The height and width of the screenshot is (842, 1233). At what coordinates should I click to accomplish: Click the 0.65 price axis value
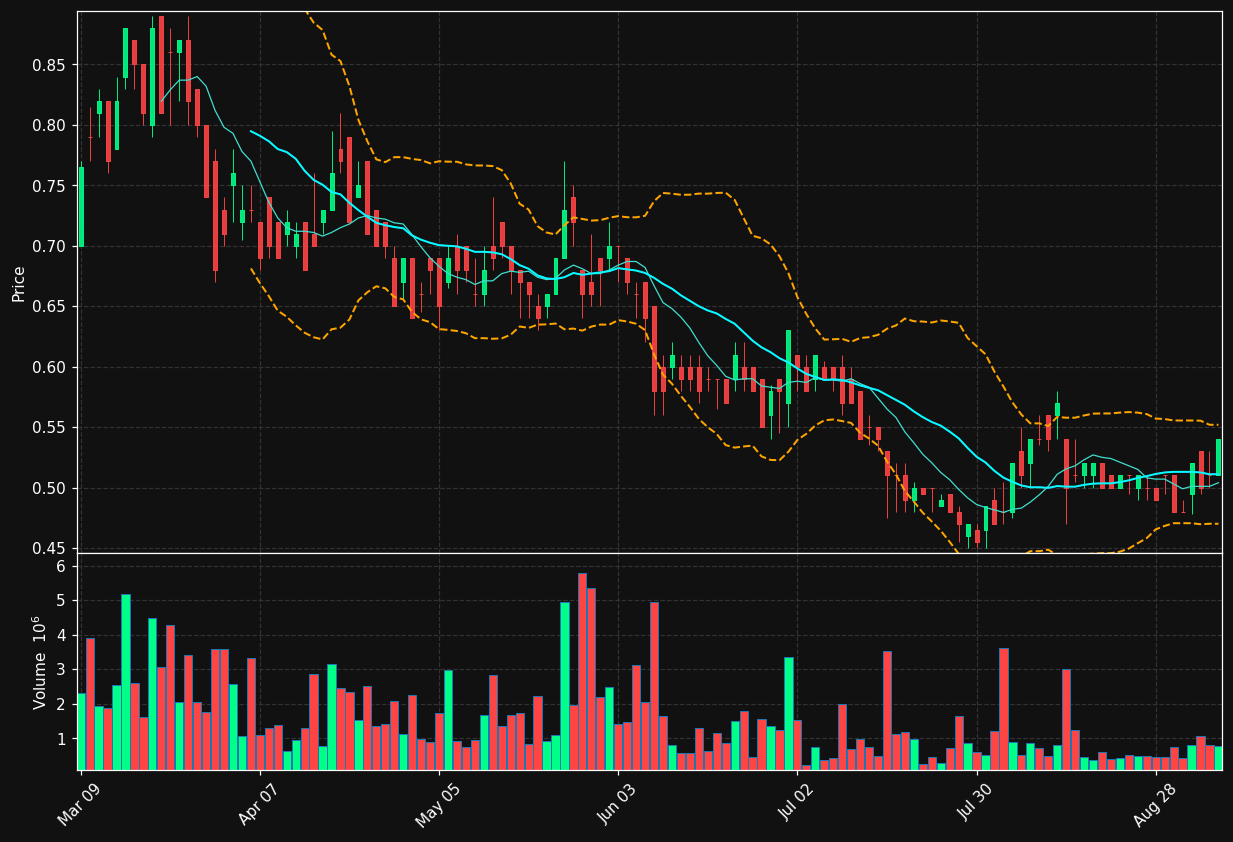tap(49, 307)
